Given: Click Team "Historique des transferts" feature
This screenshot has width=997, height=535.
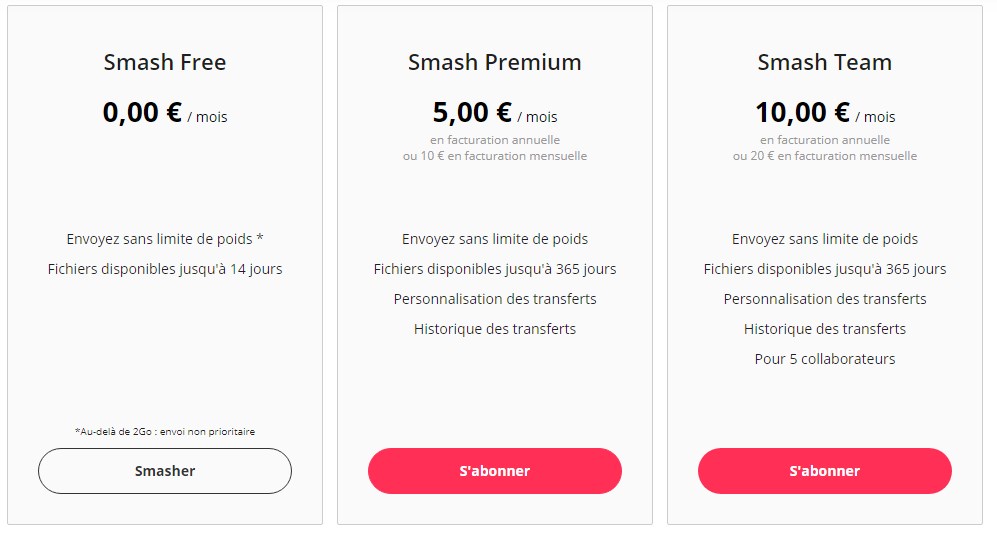Looking at the screenshot, I should tap(825, 329).
